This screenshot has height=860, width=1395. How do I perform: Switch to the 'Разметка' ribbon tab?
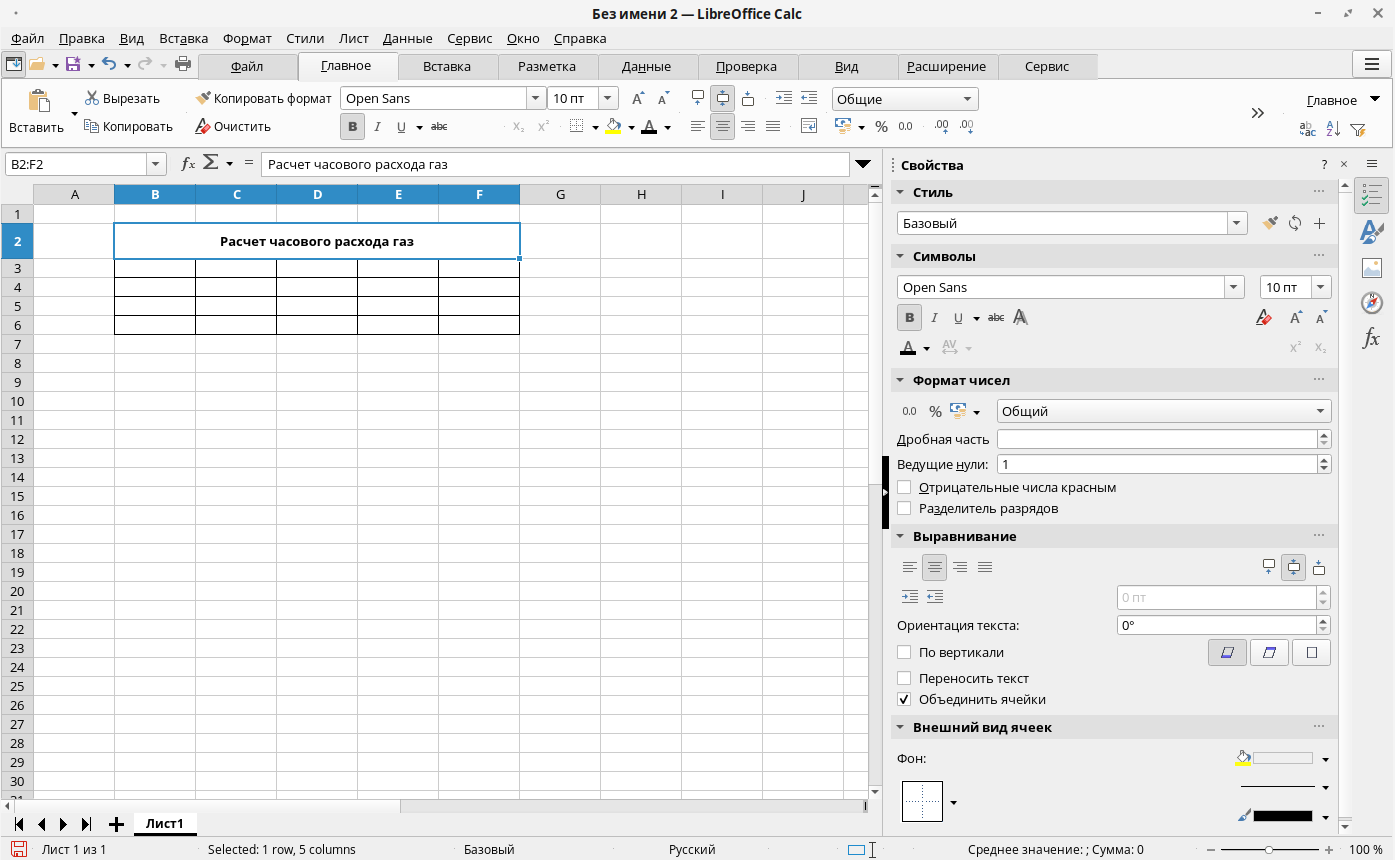point(547,66)
